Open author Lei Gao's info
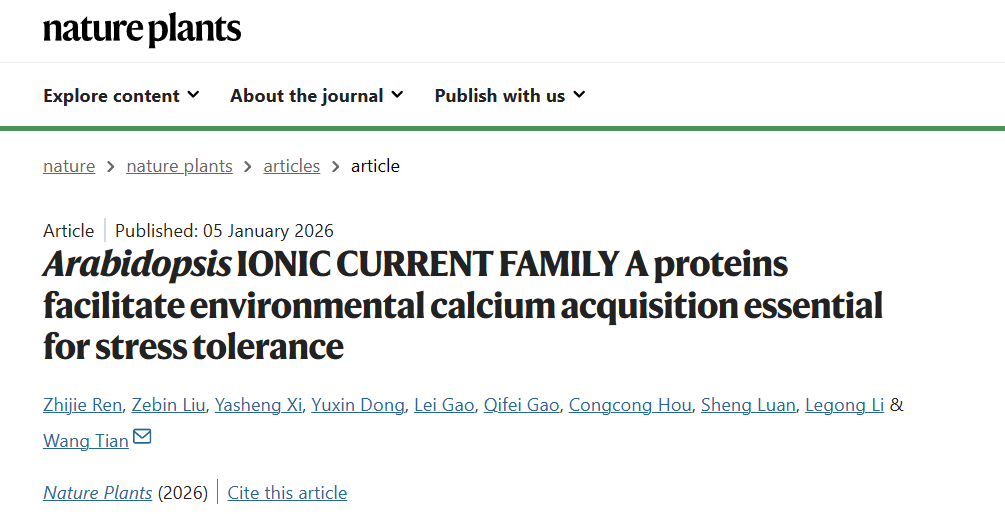Screen dimensions: 1005x514 444,405
